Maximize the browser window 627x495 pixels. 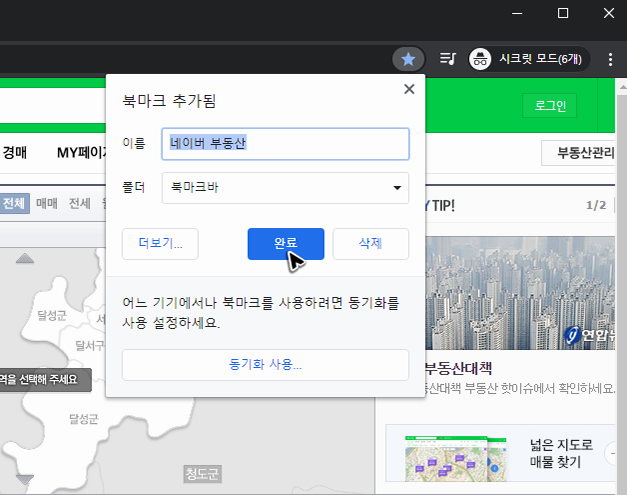563,13
